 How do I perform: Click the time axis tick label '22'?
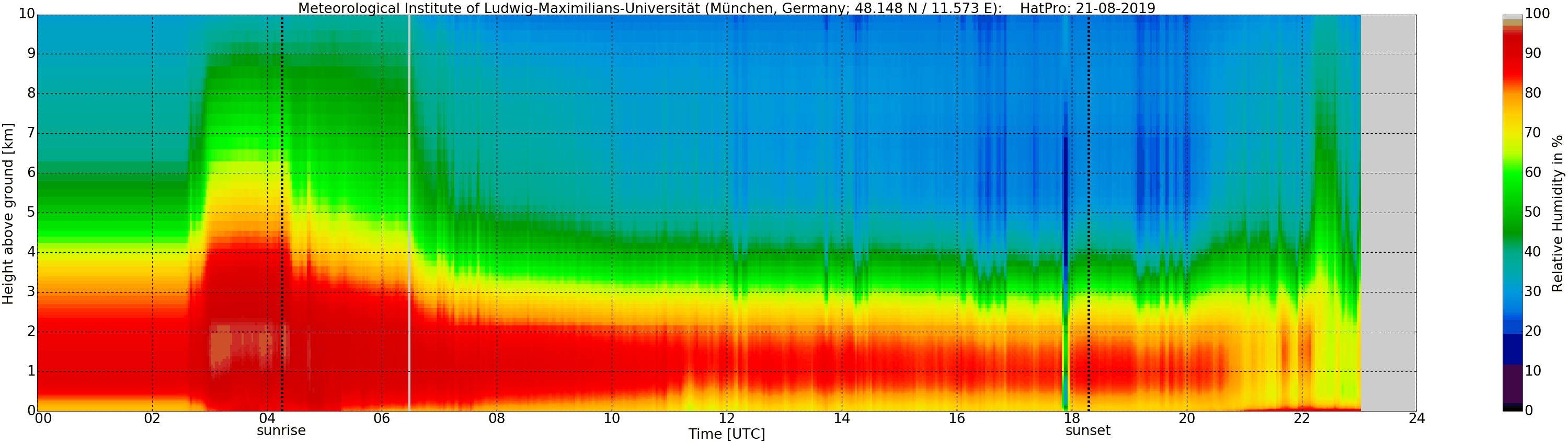[x=1302, y=418]
